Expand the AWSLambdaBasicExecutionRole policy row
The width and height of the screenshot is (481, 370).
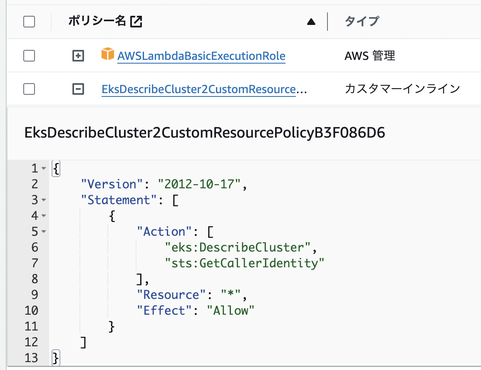pos(78,56)
